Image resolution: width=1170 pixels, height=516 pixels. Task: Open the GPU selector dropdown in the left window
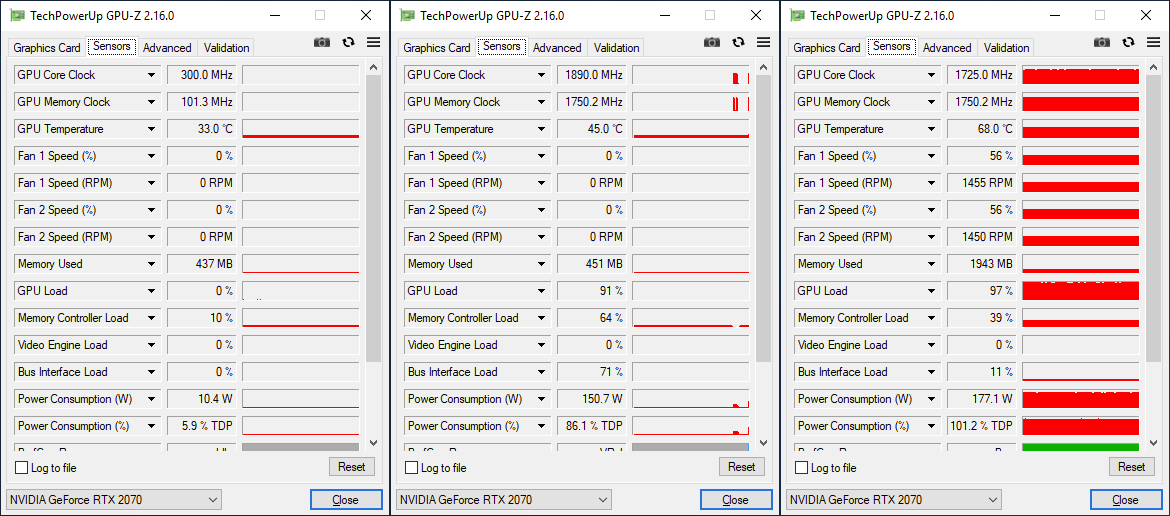[114, 500]
